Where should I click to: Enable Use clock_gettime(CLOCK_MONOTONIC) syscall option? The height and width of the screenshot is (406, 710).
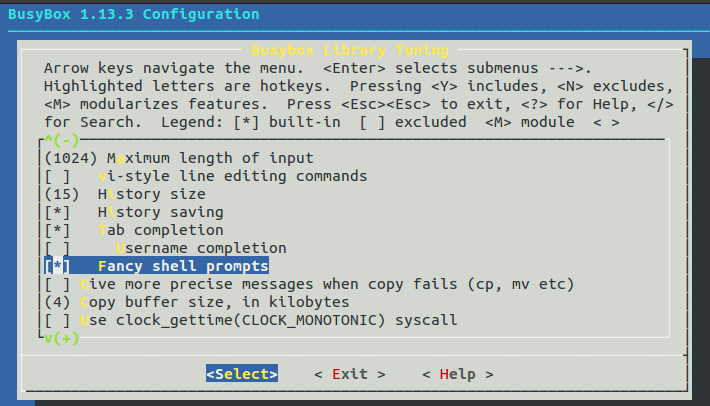pyautogui.click(x=58, y=320)
